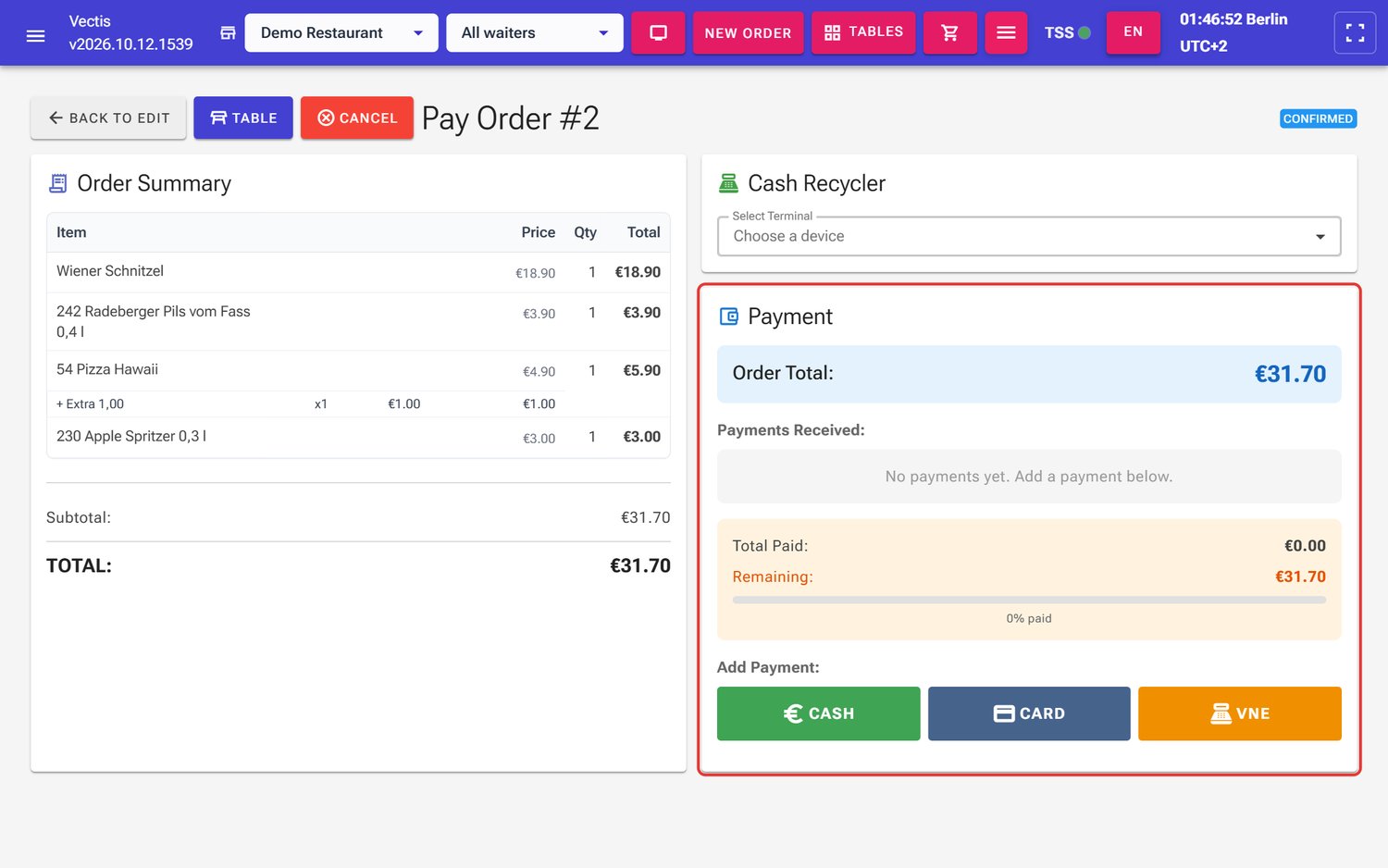Assign the order using the Table button

[x=243, y=118]
